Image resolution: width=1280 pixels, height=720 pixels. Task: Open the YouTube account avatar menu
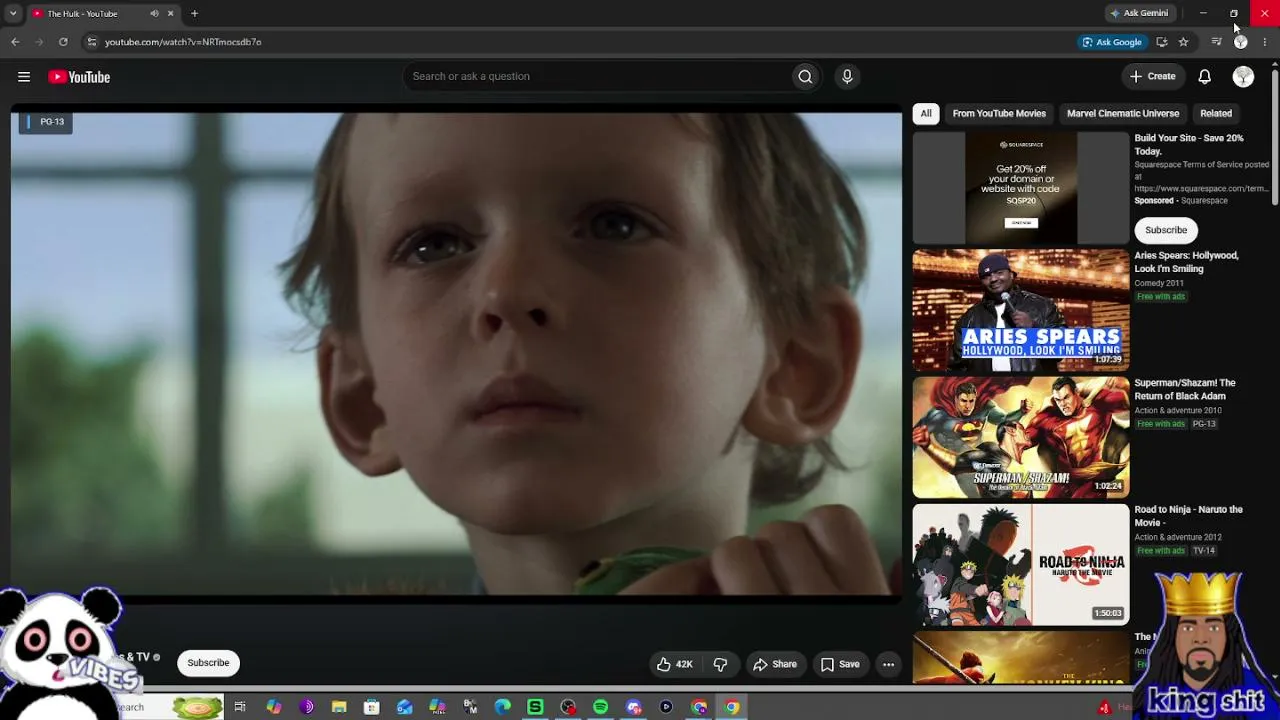point(1243,77)
